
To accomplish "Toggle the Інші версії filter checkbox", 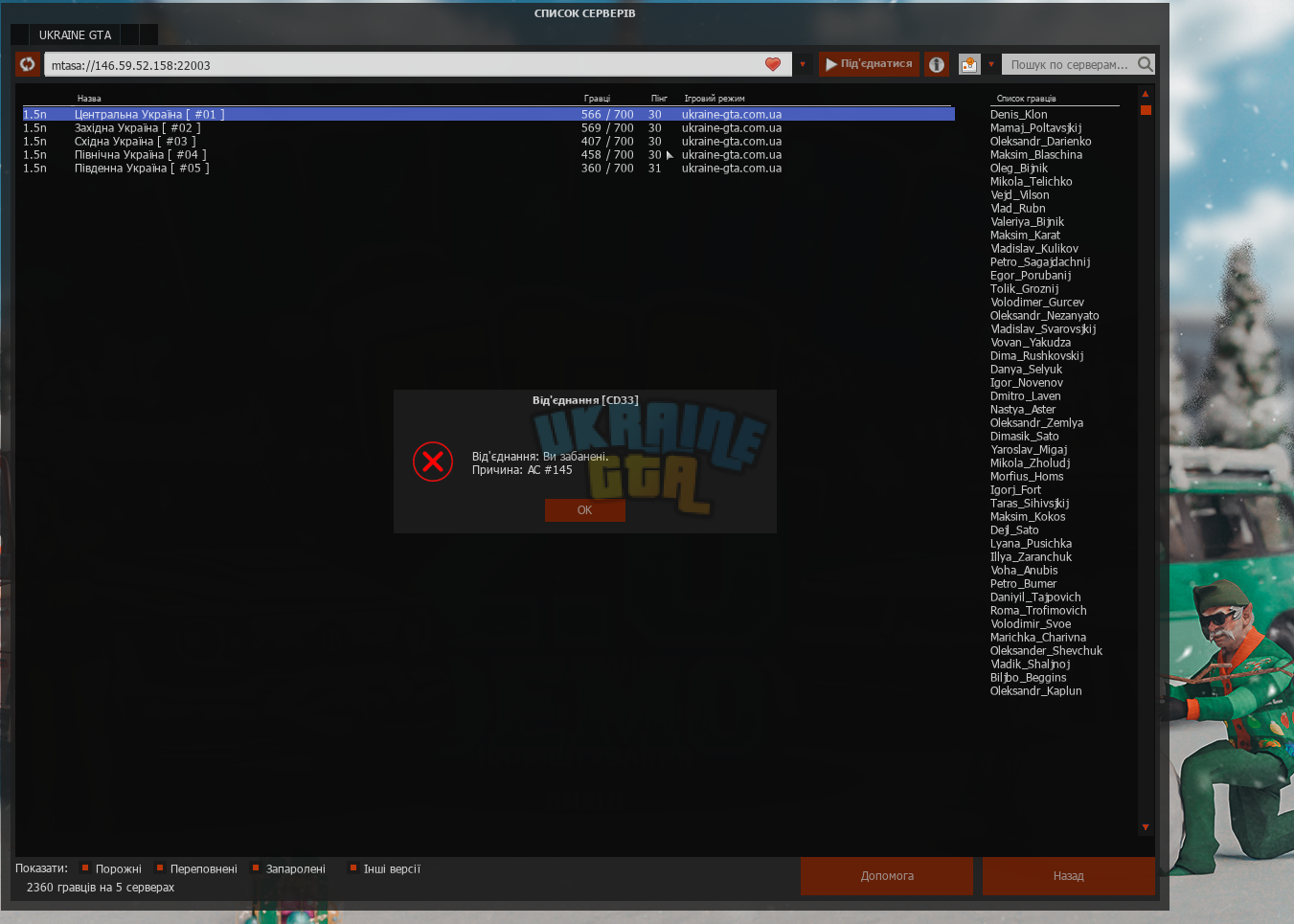I will tap(353, 868).
